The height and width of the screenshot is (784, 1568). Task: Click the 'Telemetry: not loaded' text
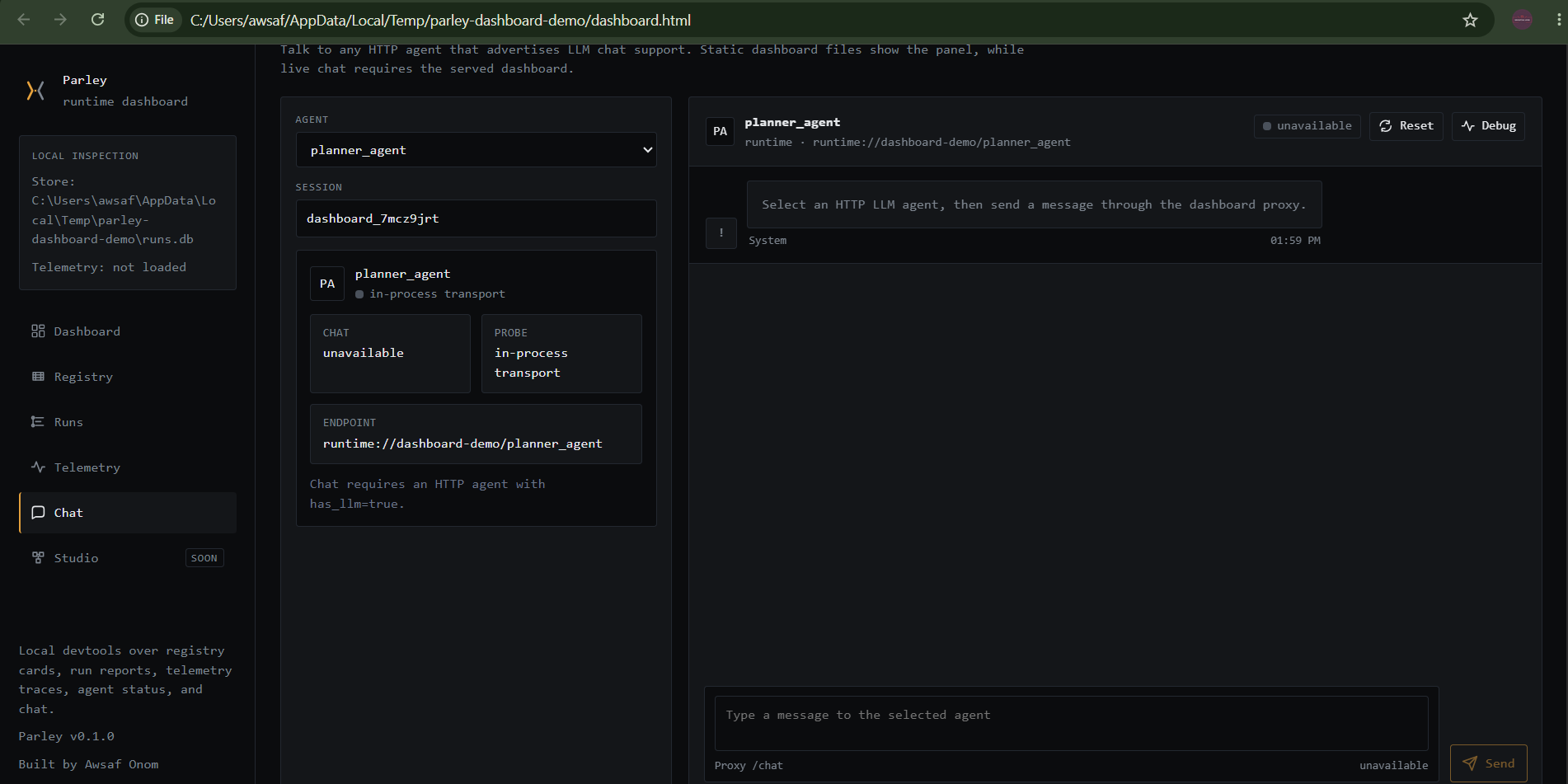point(109,267)
